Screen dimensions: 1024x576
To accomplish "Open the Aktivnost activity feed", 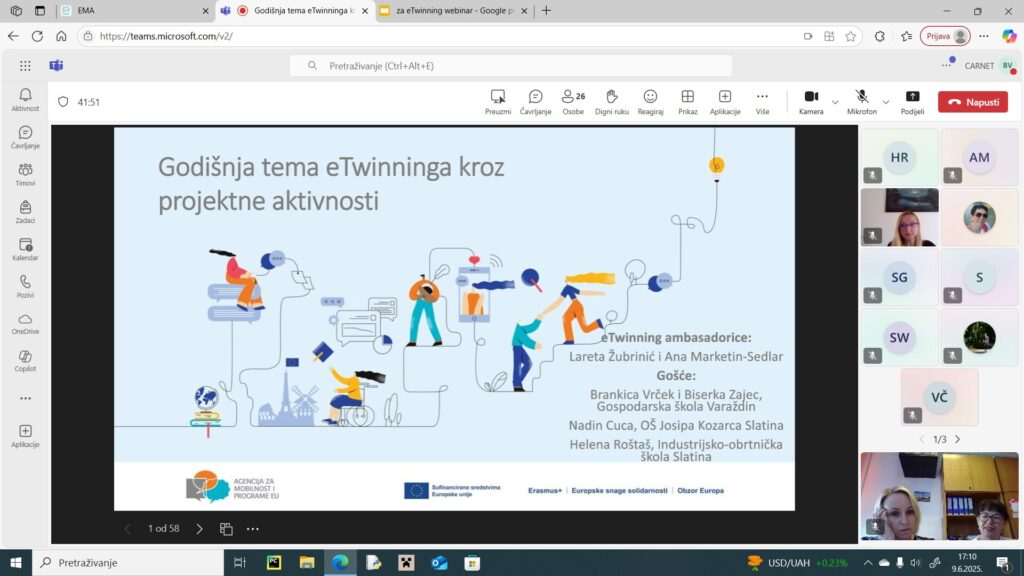I will click(x=25, y=100).
